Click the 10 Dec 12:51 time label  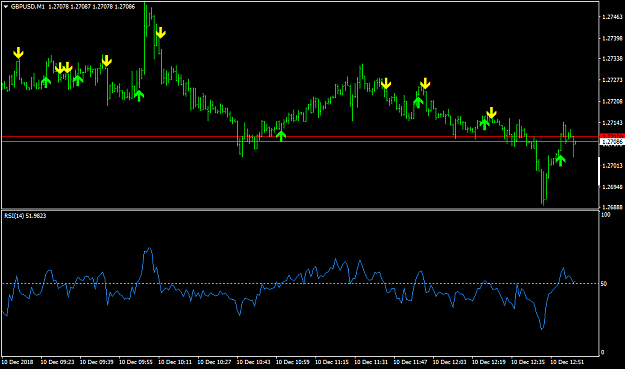tap(568, 362)
